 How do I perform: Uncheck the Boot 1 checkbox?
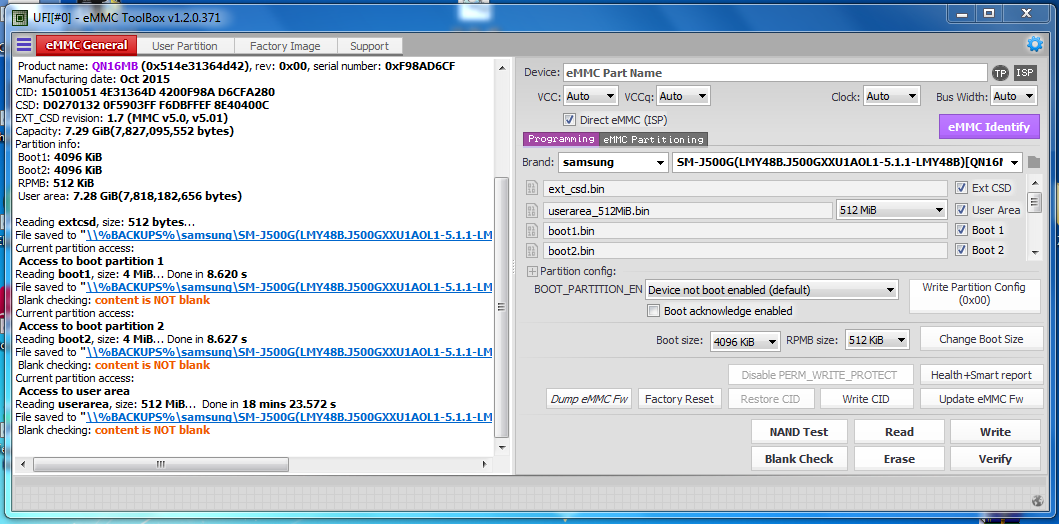tap(961, 230)
